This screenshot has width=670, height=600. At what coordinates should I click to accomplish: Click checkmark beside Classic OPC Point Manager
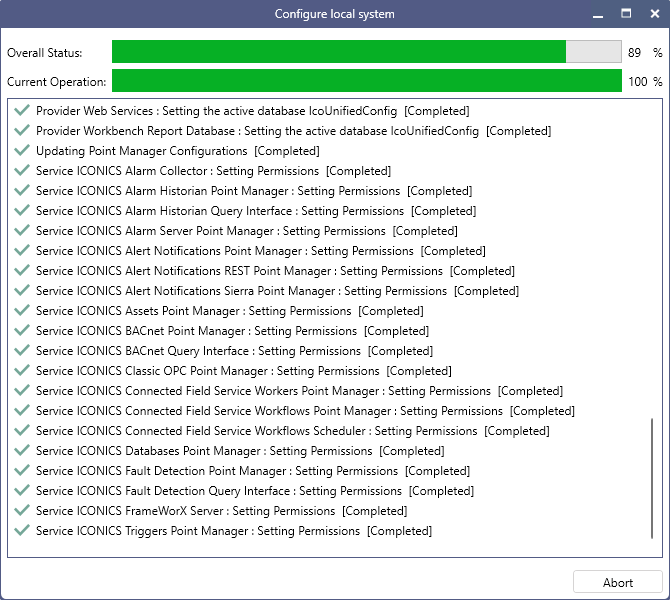[x=22, y=371]
